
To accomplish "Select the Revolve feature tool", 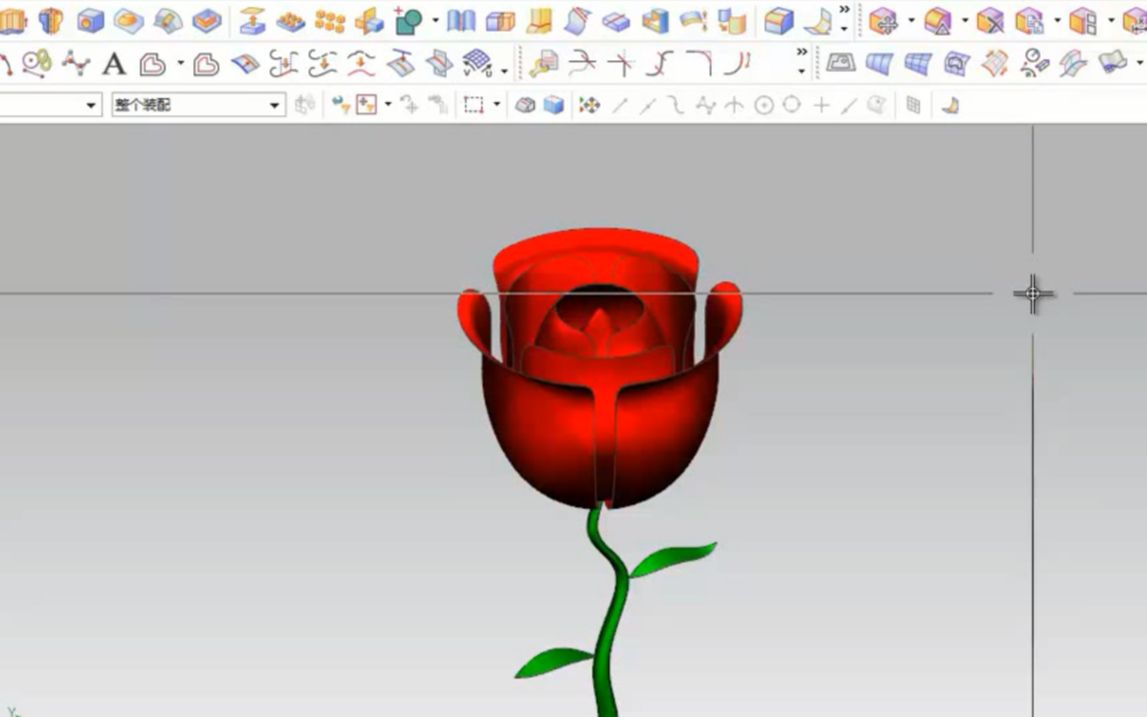I will (x=50, y=20).
